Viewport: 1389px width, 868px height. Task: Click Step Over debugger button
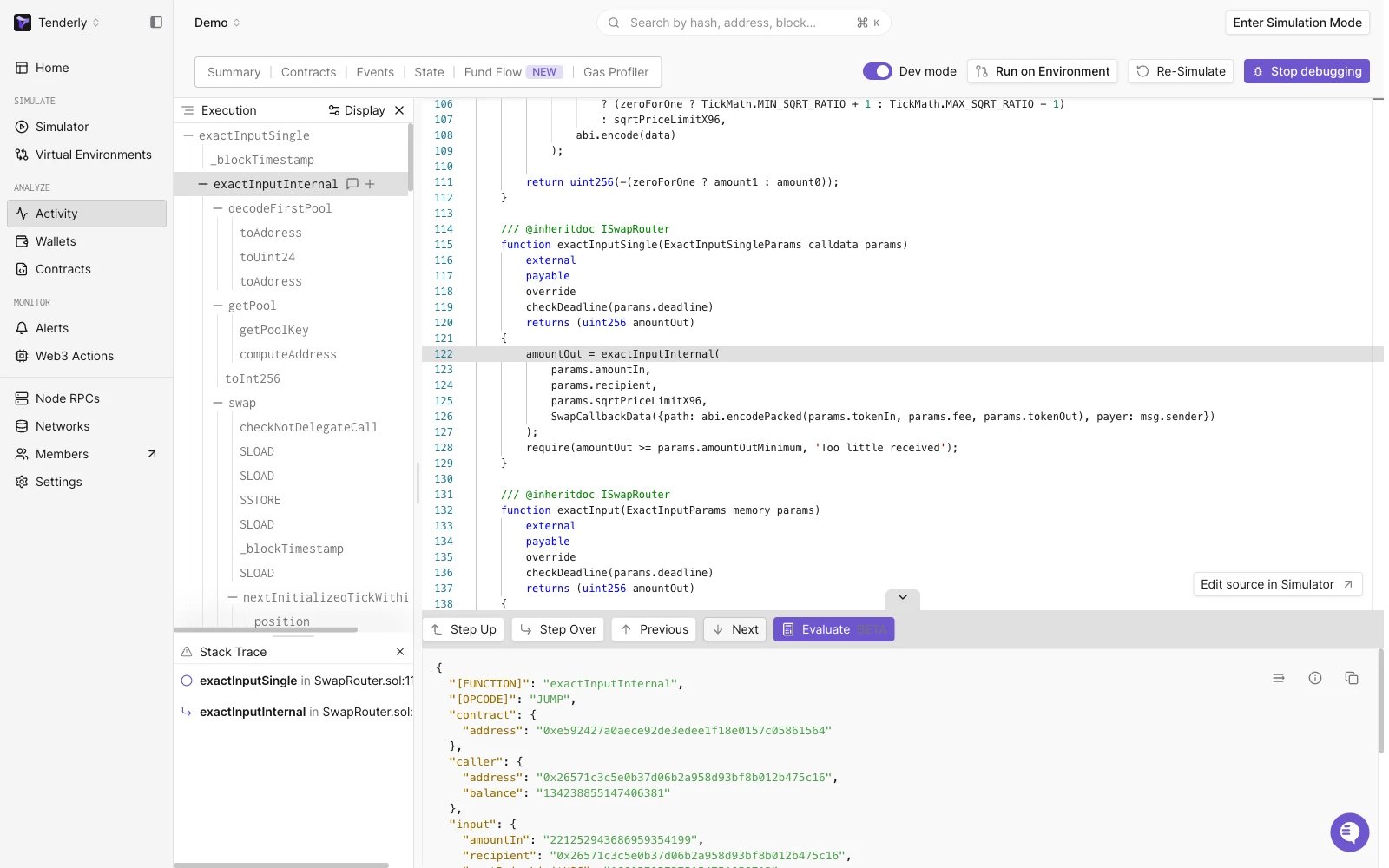click(x=559, y=629)
